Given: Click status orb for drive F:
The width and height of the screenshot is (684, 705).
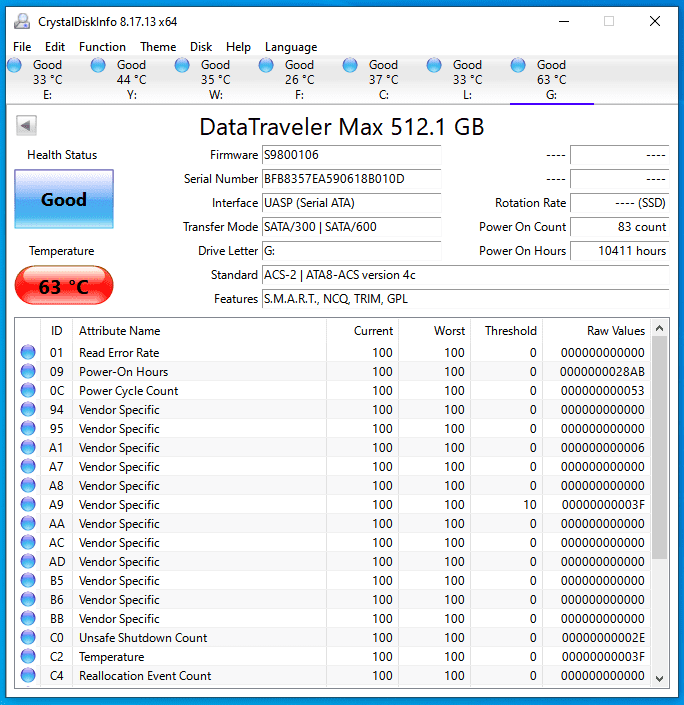Looking at the screenshot, I should pyautogui.click(x=266, y=65).
